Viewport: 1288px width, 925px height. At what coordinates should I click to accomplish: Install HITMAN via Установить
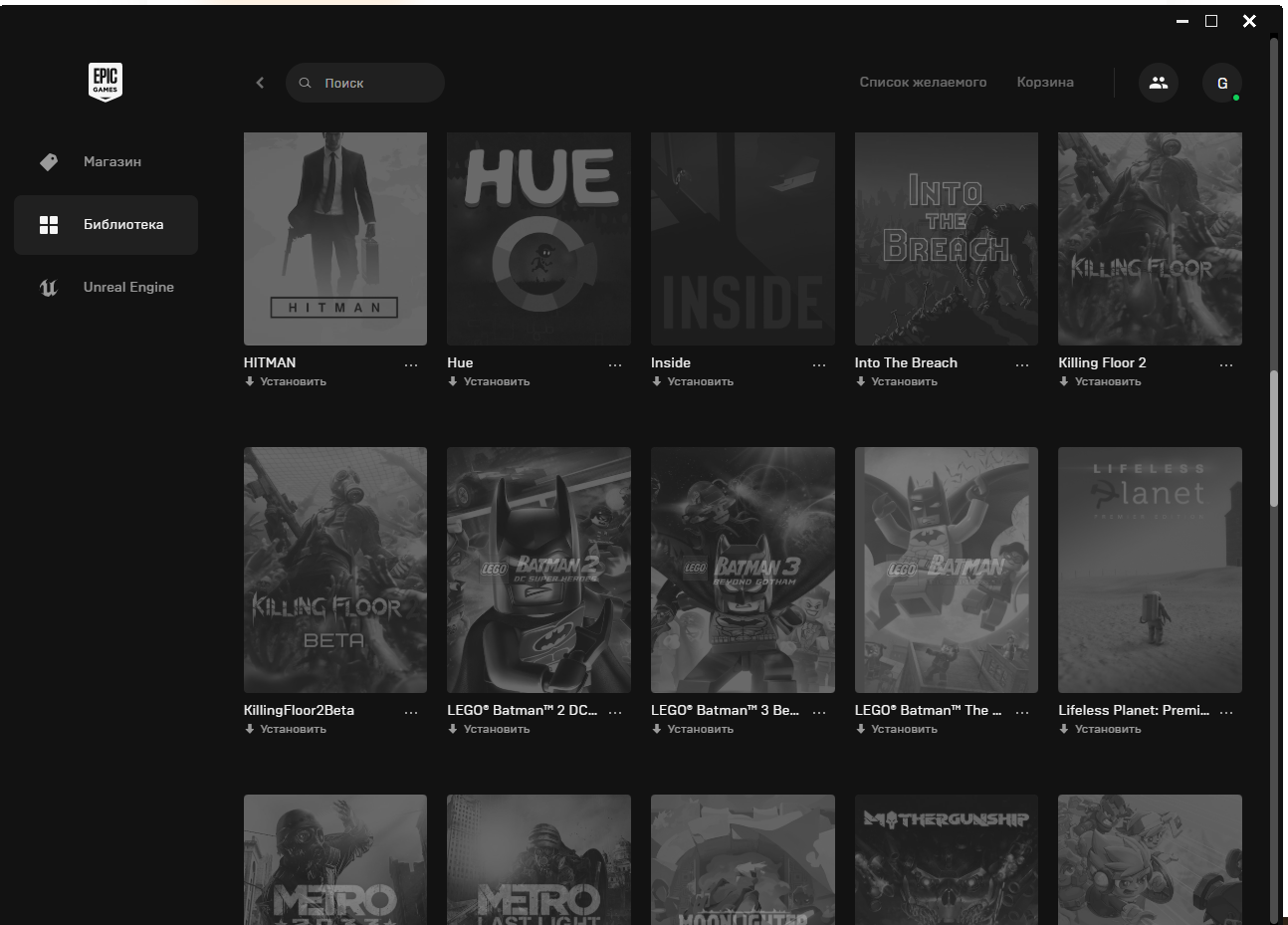(x=286, y=381)
